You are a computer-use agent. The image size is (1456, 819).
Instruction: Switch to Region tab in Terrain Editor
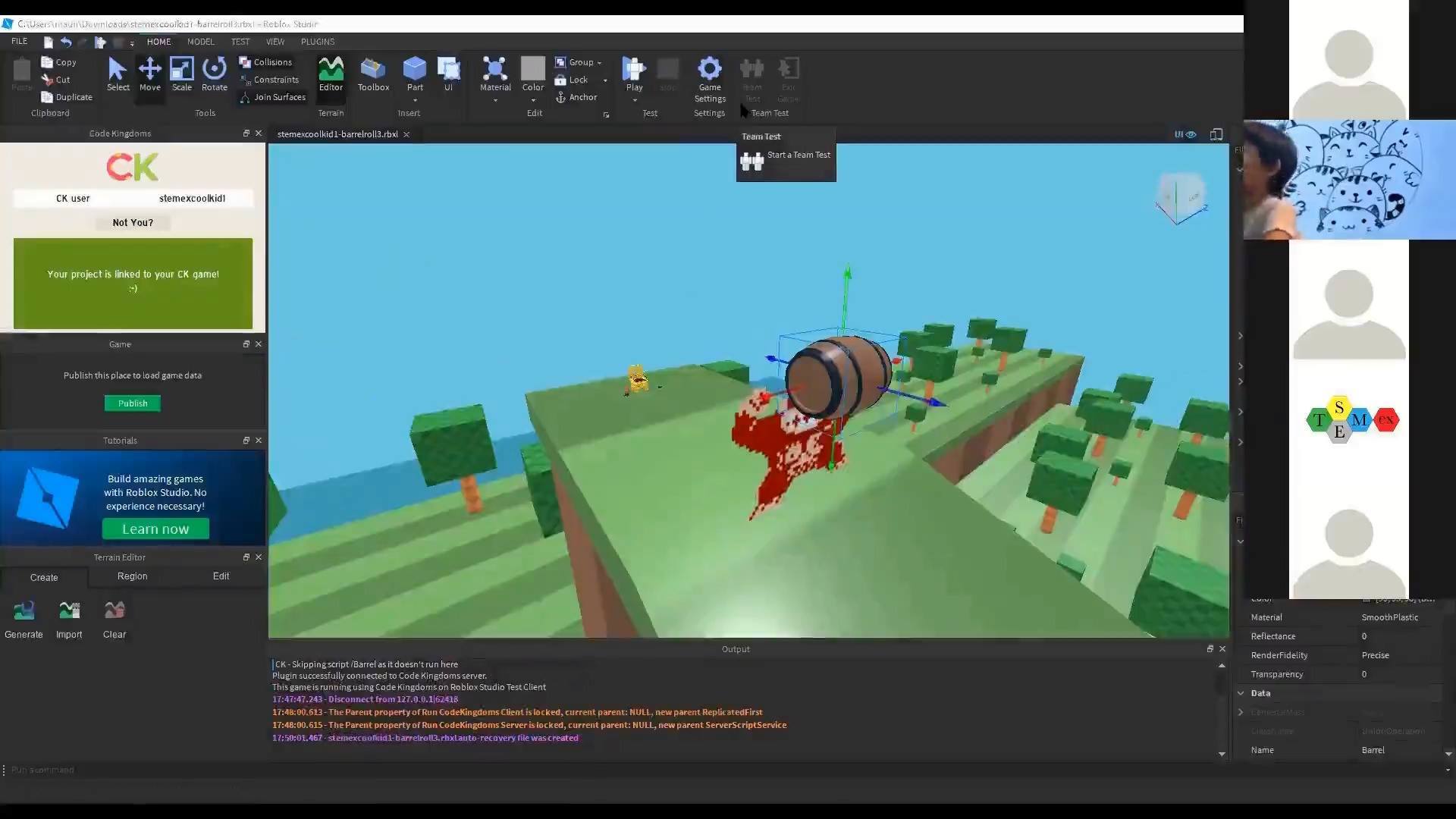(x=133, y=576)
